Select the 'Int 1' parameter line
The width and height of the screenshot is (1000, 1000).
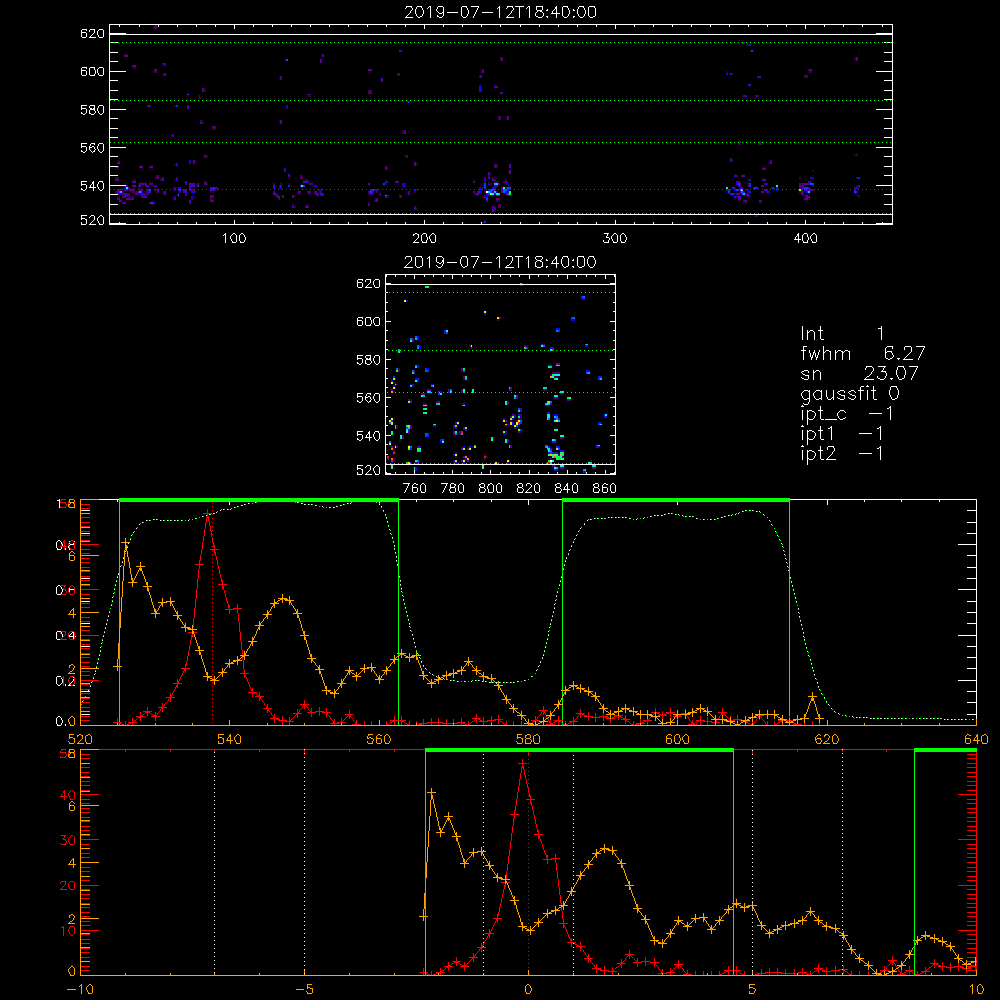[x=842, y=334]
